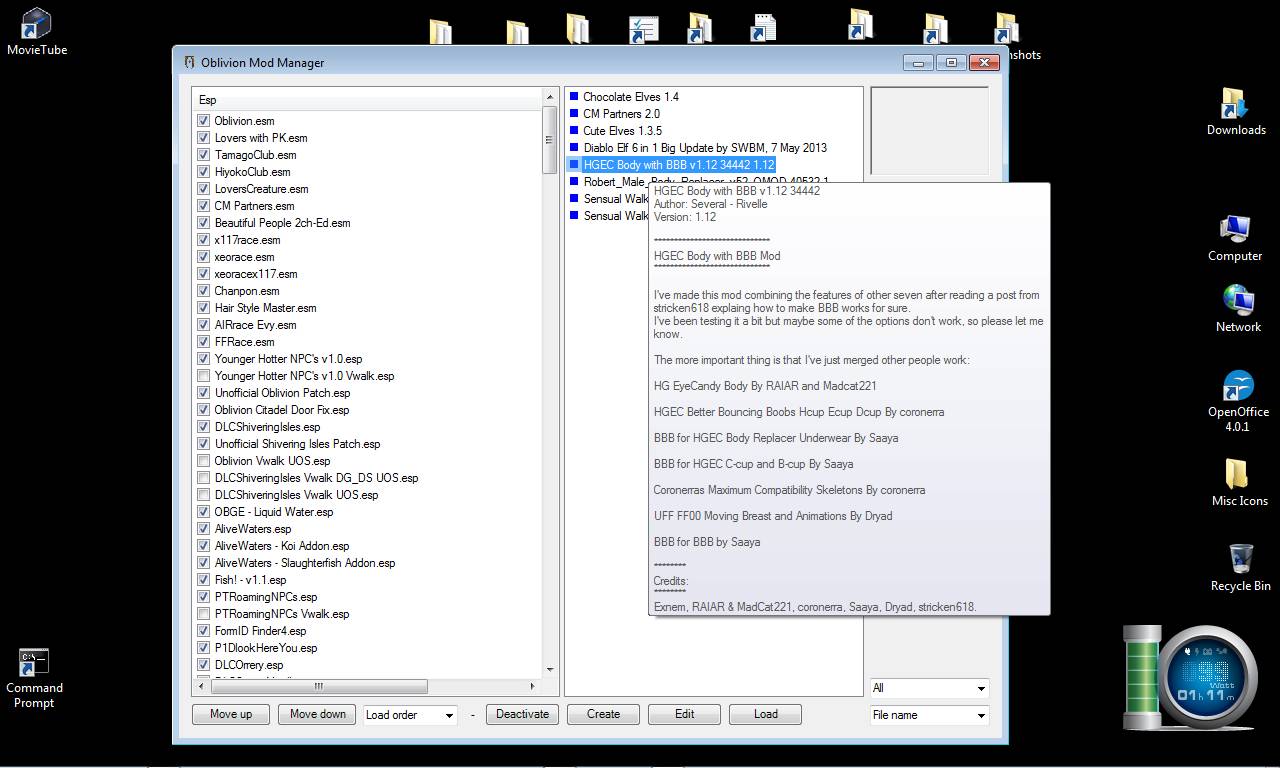Uncheck Oblivion.esm in the Esp list
The width and height of the screenshot is (1280, 768).
[203, 121]
